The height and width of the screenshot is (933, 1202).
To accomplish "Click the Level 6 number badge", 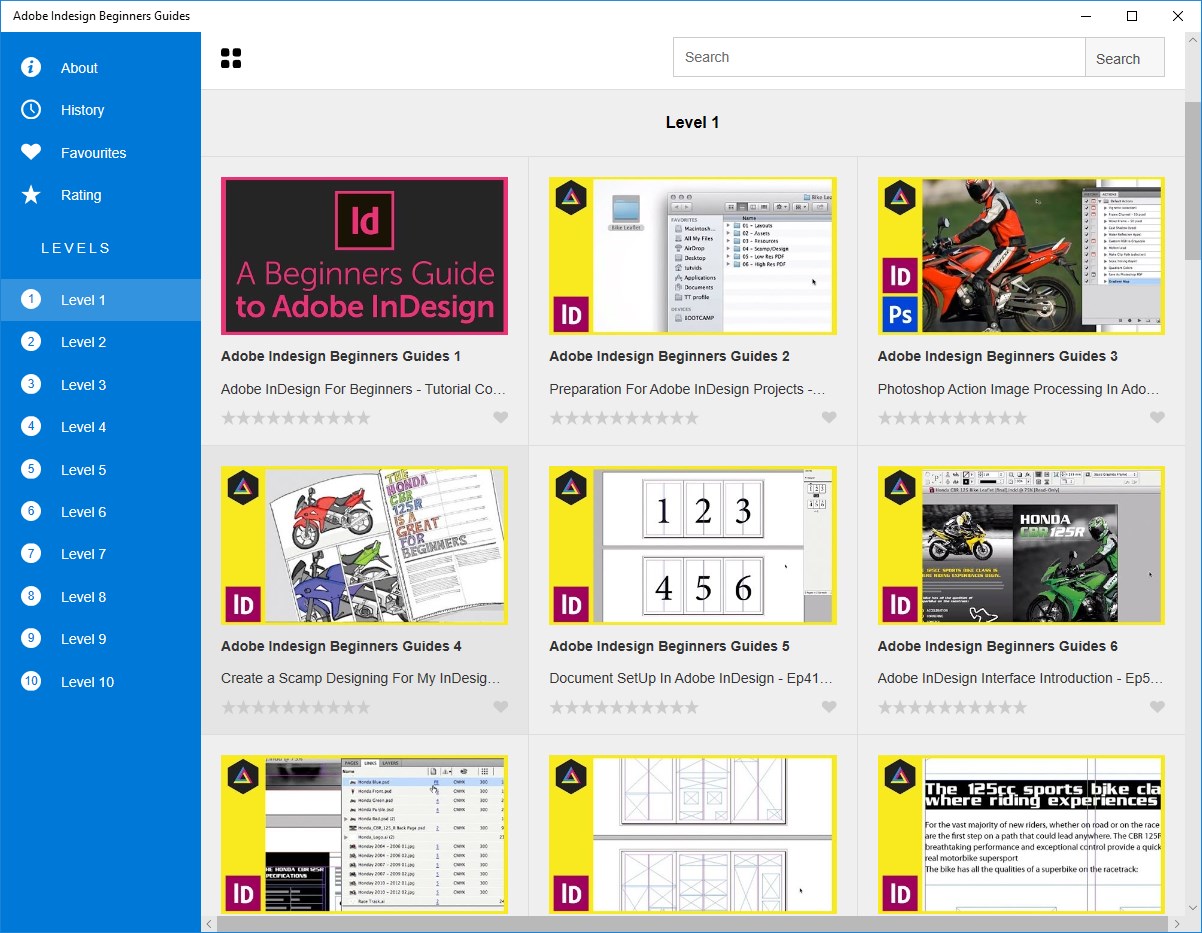I will tap(31, 511).
